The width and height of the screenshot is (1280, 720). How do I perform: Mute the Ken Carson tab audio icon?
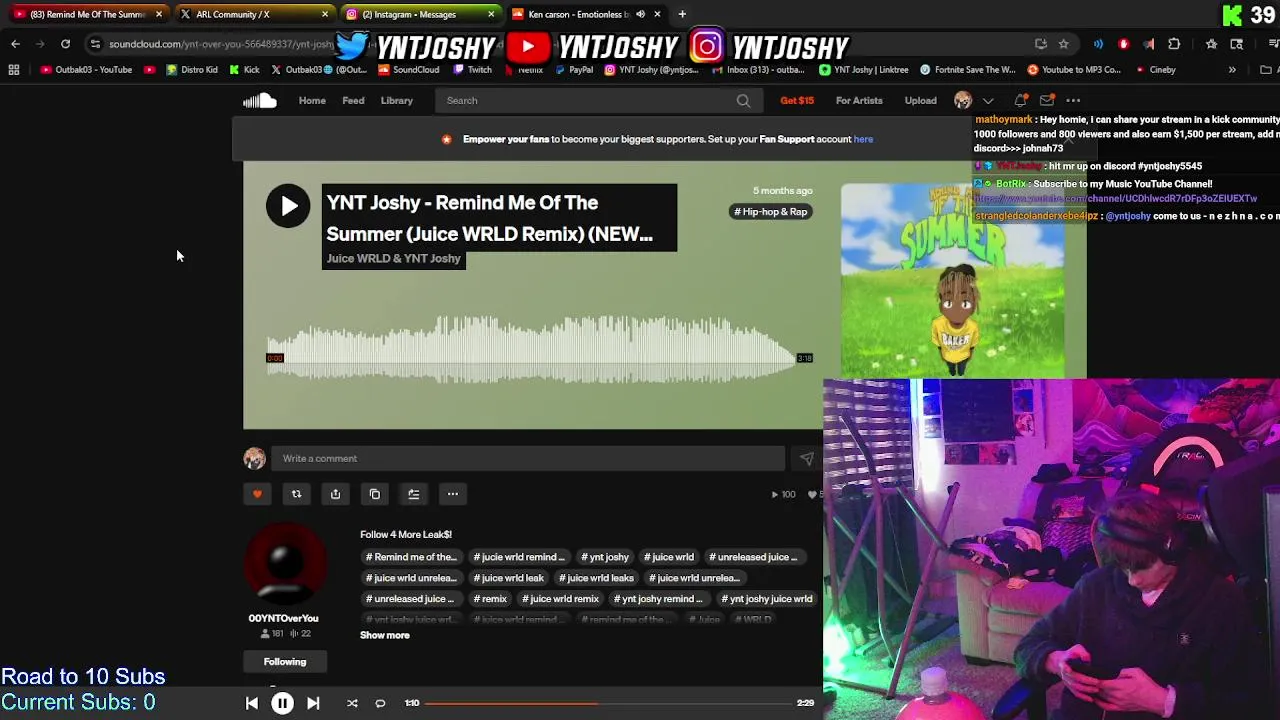point(640,14)
